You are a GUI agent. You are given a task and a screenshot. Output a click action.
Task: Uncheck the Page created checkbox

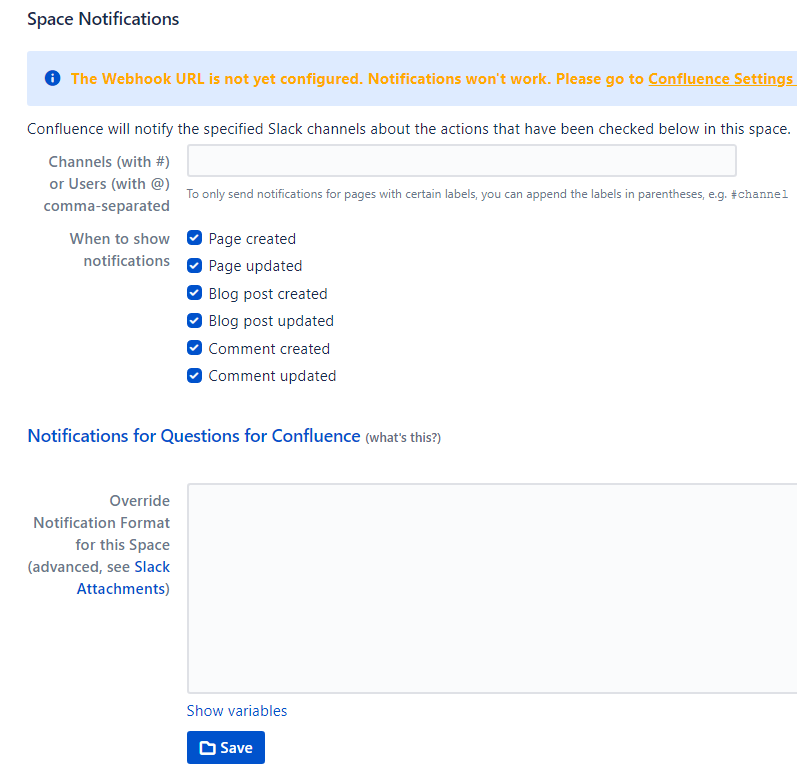point(195,239)
